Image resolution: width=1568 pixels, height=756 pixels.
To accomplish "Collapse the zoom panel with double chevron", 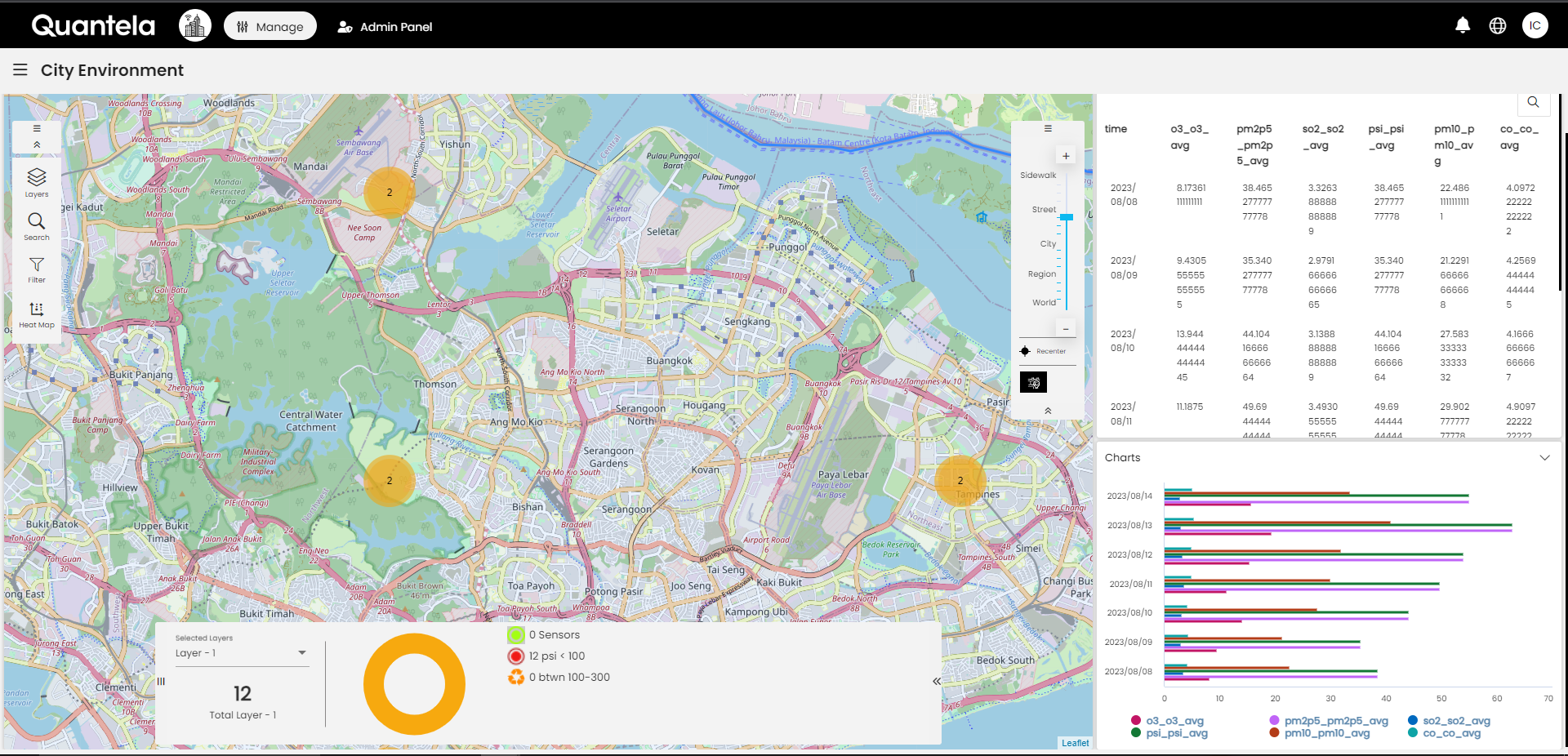I will pos(1048,411).
